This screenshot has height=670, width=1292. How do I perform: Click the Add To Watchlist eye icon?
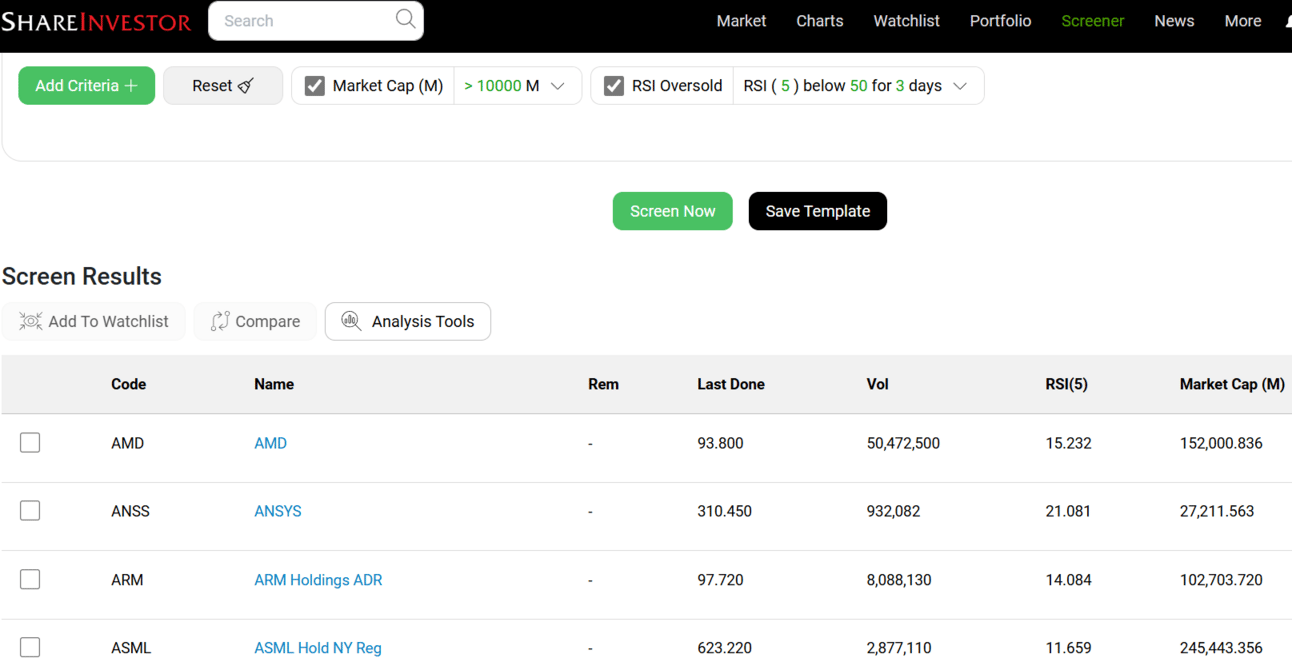pyautogui.click(x=31, y=321)
